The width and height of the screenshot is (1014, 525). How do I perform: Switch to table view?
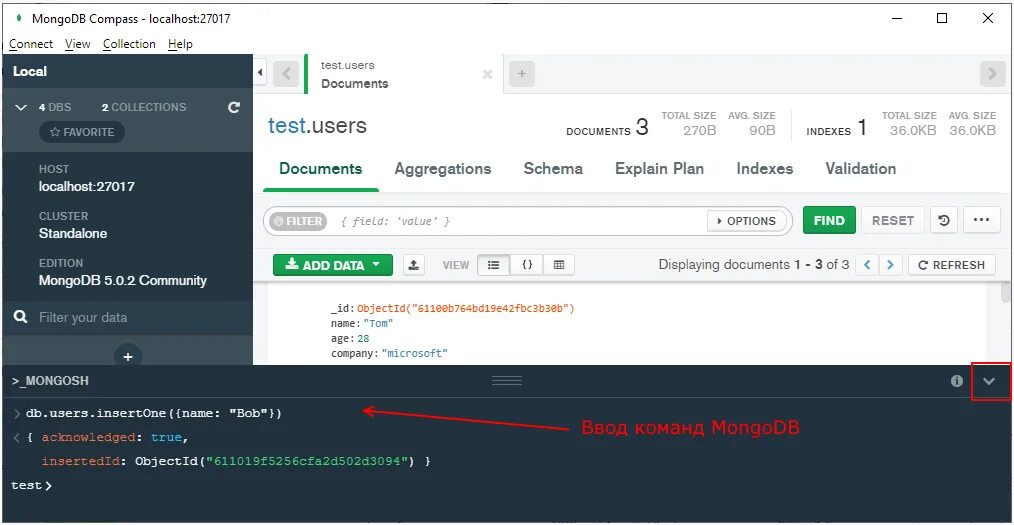click(x=559, y=264)
